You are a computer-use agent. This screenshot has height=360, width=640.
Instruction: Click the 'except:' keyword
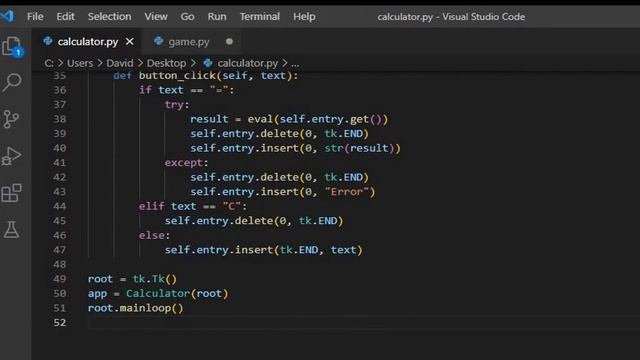tap(186, 162)
